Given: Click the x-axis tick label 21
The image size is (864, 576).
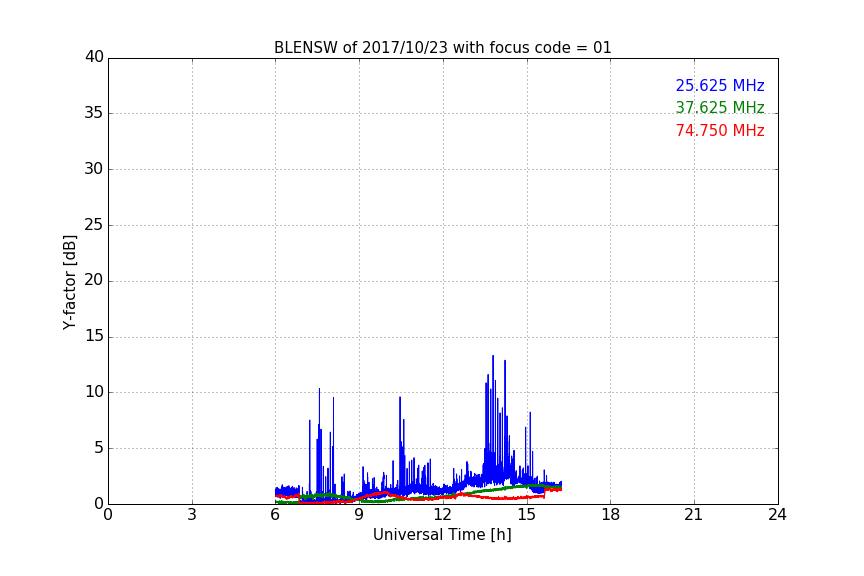Looking at the screenshot, I should point(694,515).
